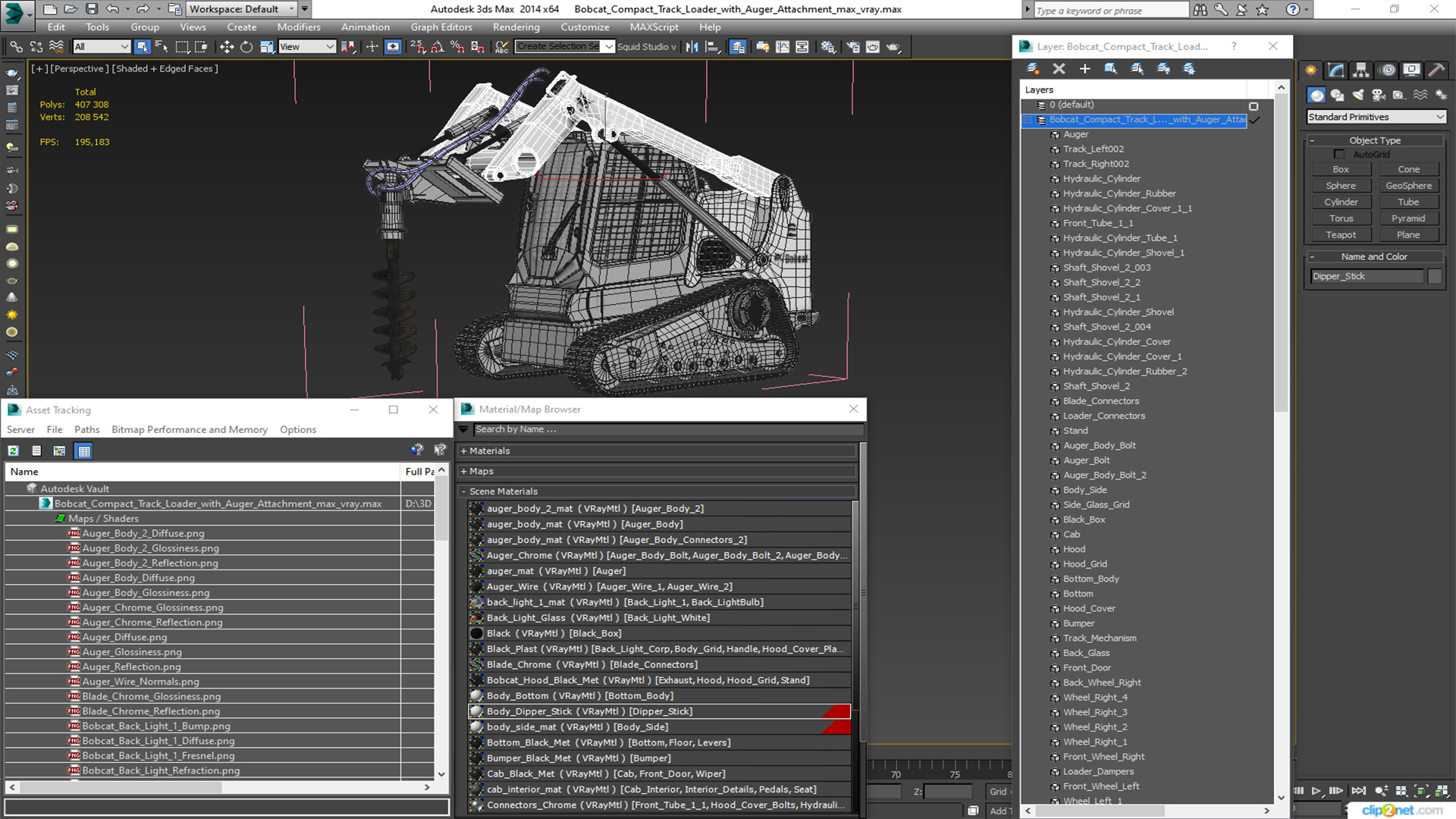Toggle the Angle Snap icon
The height and width of the screenshot is (819, 1456).
pos(438,47)
